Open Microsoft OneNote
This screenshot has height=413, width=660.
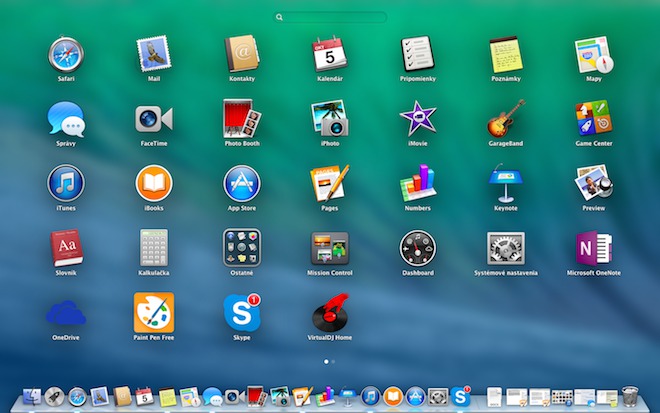tap(594, 248)
